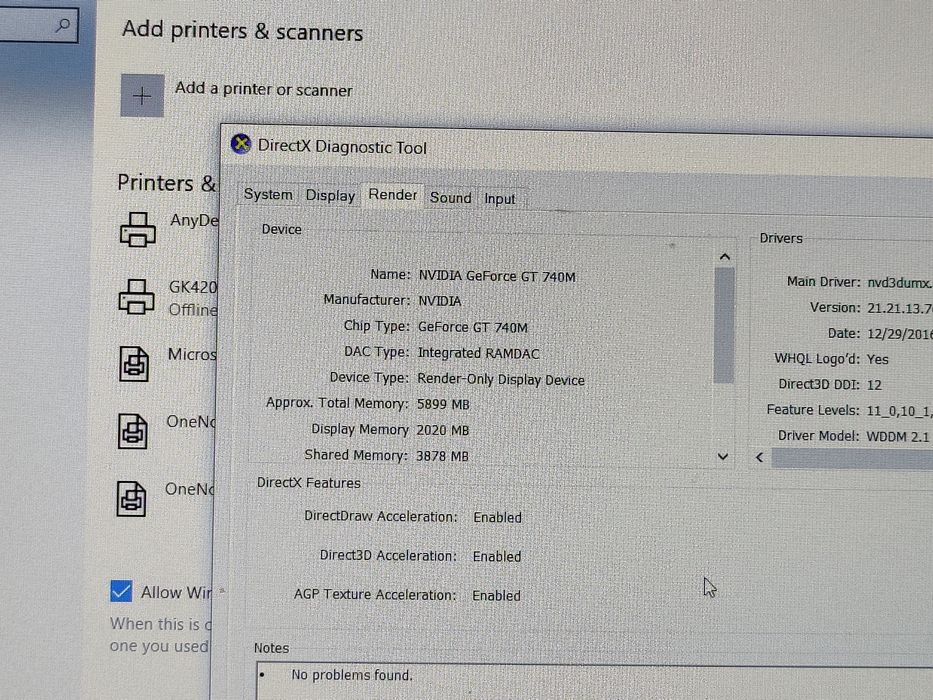
Task: Open the Render tab
Action: (x=393, y=195)
